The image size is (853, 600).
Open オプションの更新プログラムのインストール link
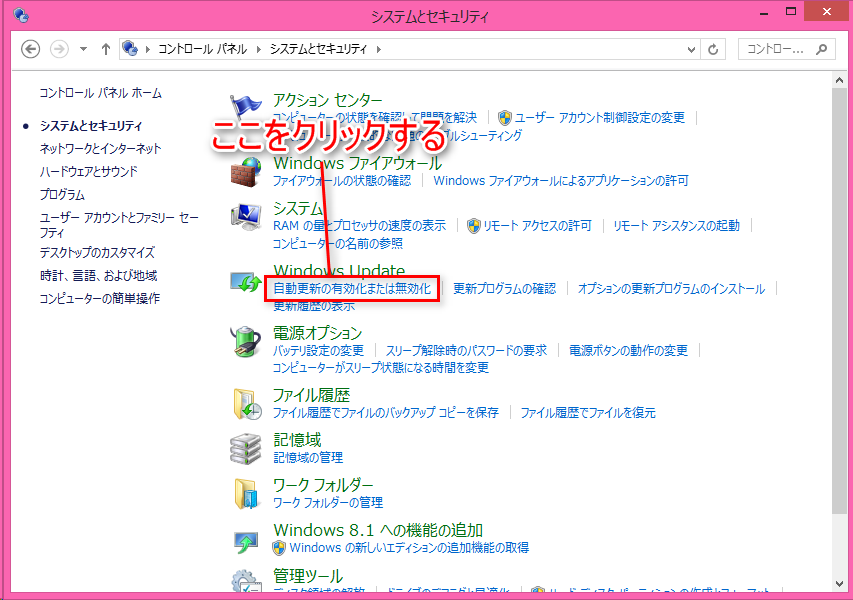671,288
